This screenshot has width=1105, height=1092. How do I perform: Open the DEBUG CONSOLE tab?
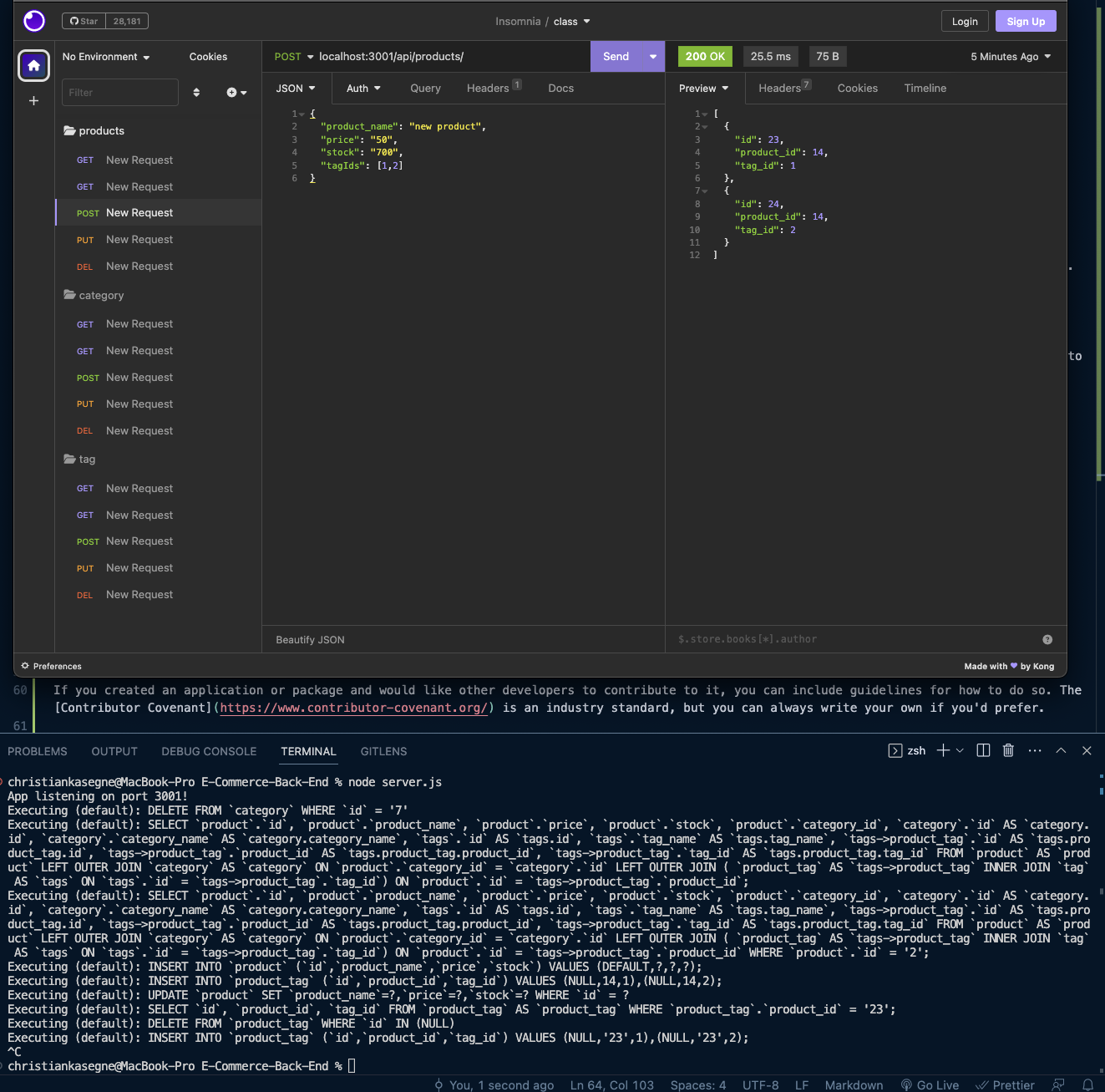209,751
